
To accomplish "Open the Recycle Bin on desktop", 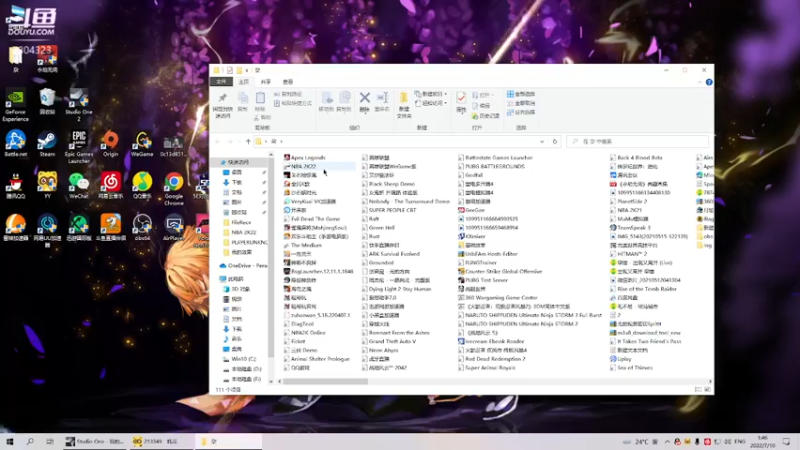I will pos(47,102).
